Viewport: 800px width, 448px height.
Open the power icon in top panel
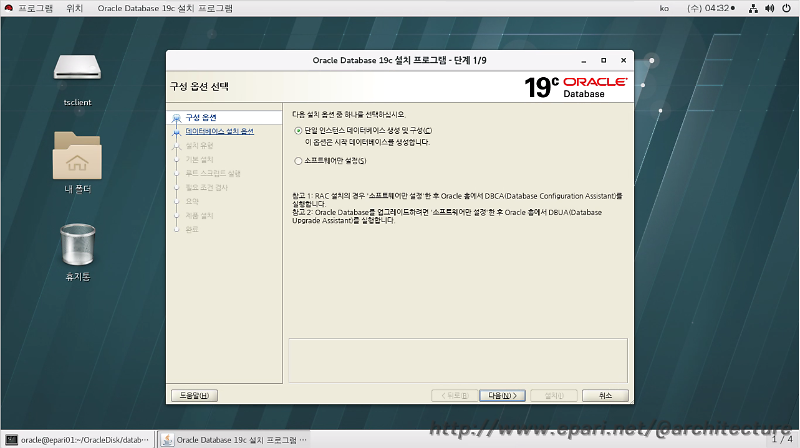pos(787,8)
